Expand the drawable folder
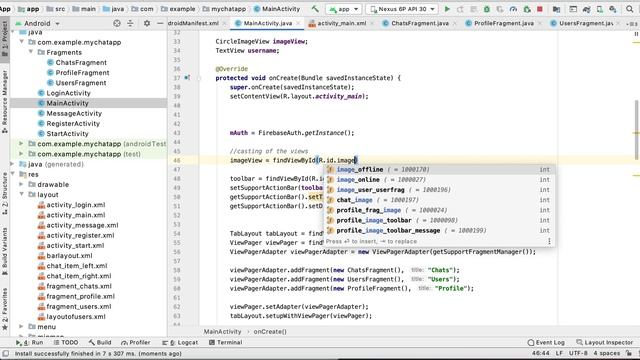The image size is (640, 360). 21,184
